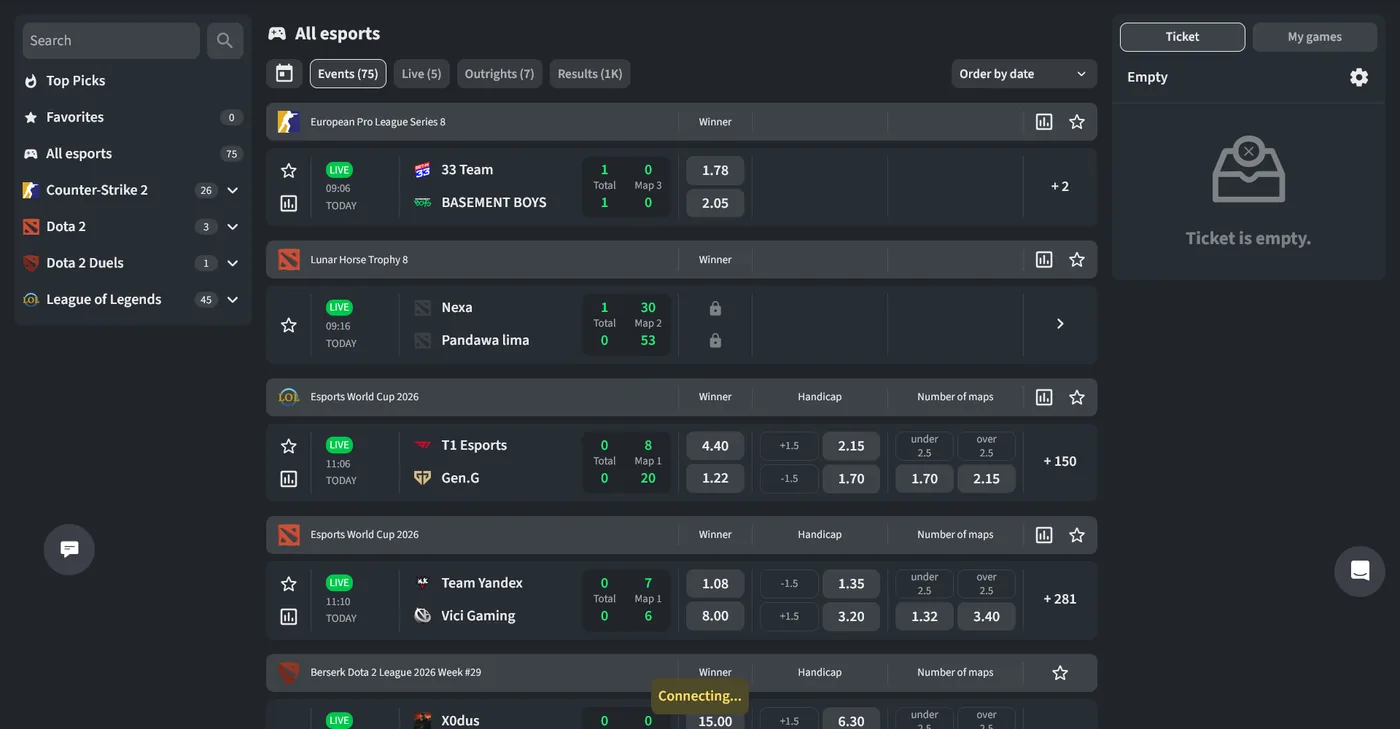This screenshot has width=1400, height=729.
Task: Favorite the Nexa vs Pandawa lima match
Action: pos(289,325)
